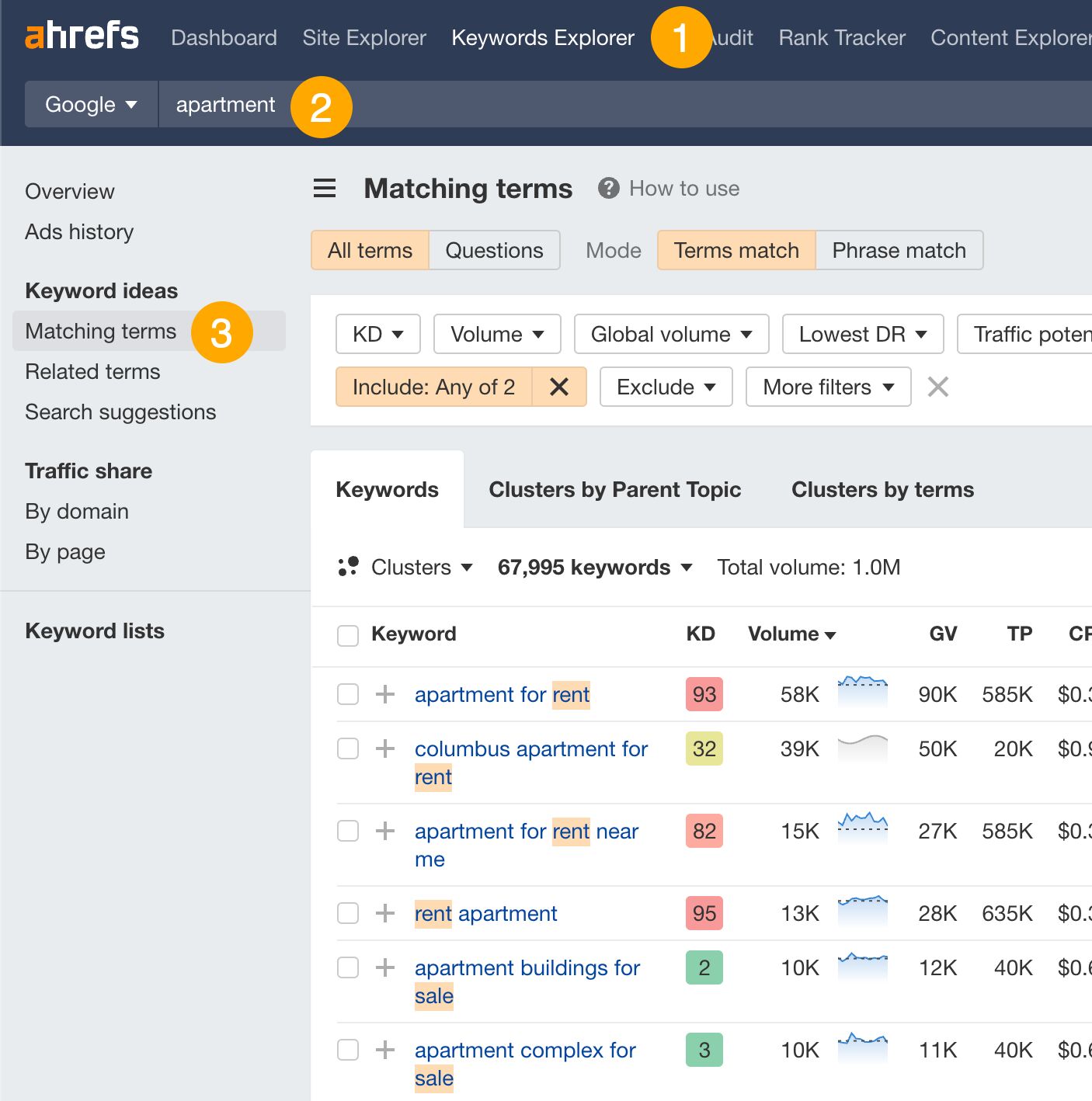The width and height of the screenshot is (1092, 1101).
Task: Click the How to use help icon
Action: coord(609,187)
